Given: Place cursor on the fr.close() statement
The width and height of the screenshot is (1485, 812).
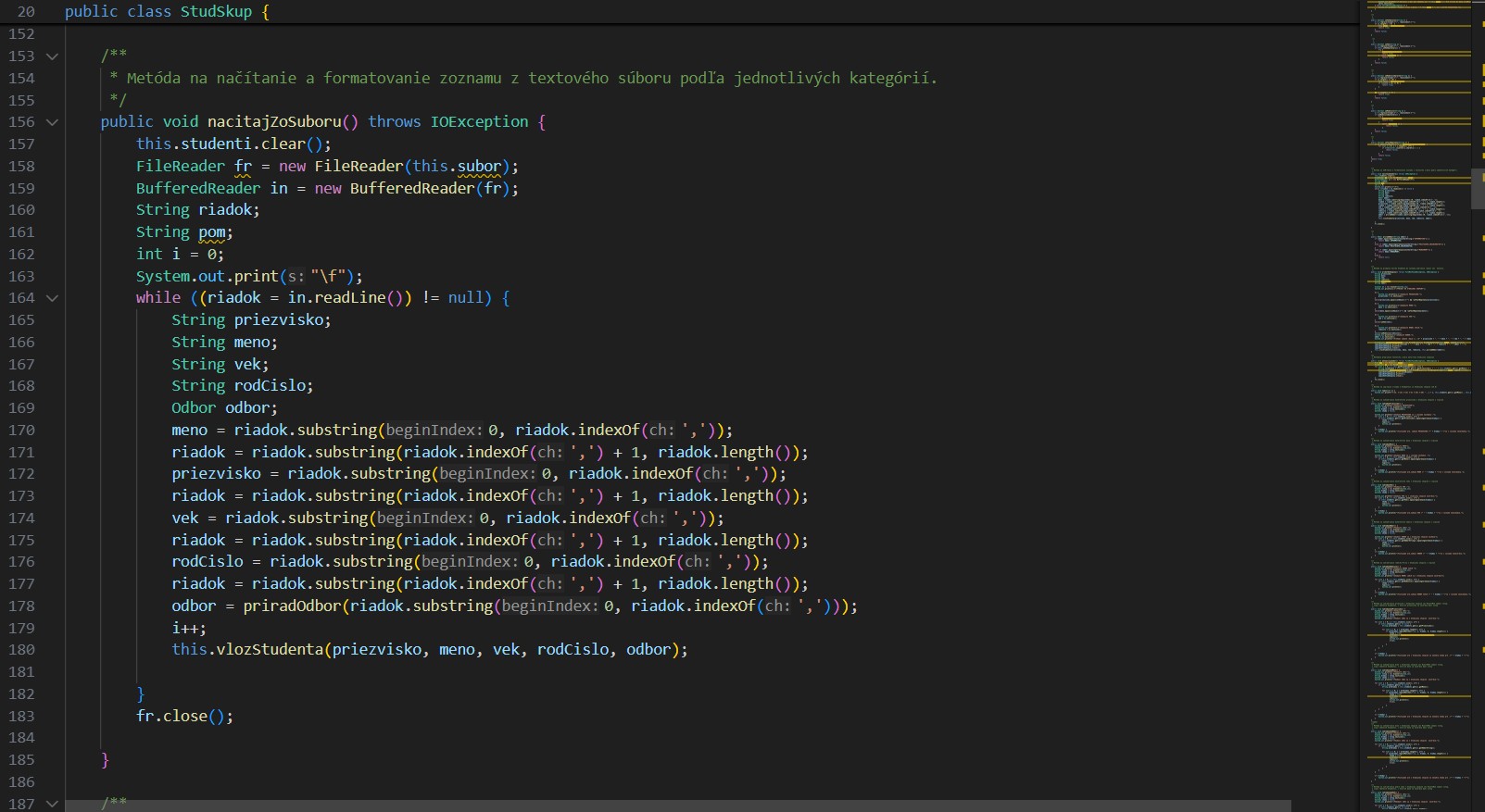Looking at the screenshot, I should point(184,717).
